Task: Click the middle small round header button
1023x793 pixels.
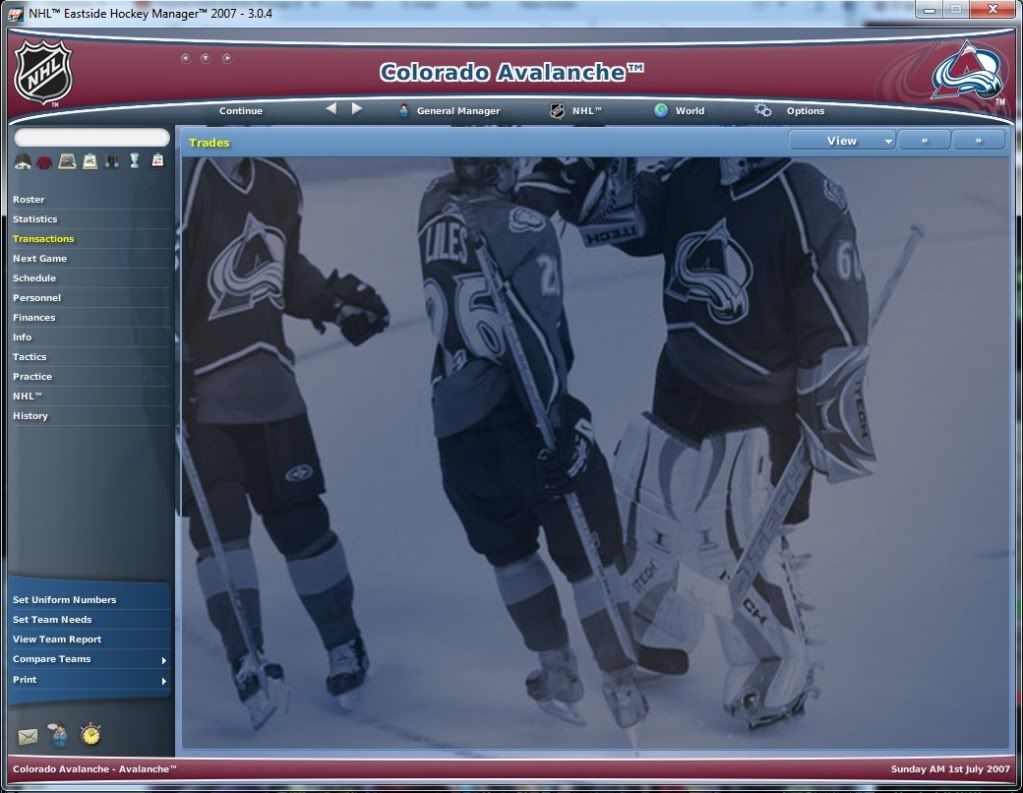Action: [206, 58]
